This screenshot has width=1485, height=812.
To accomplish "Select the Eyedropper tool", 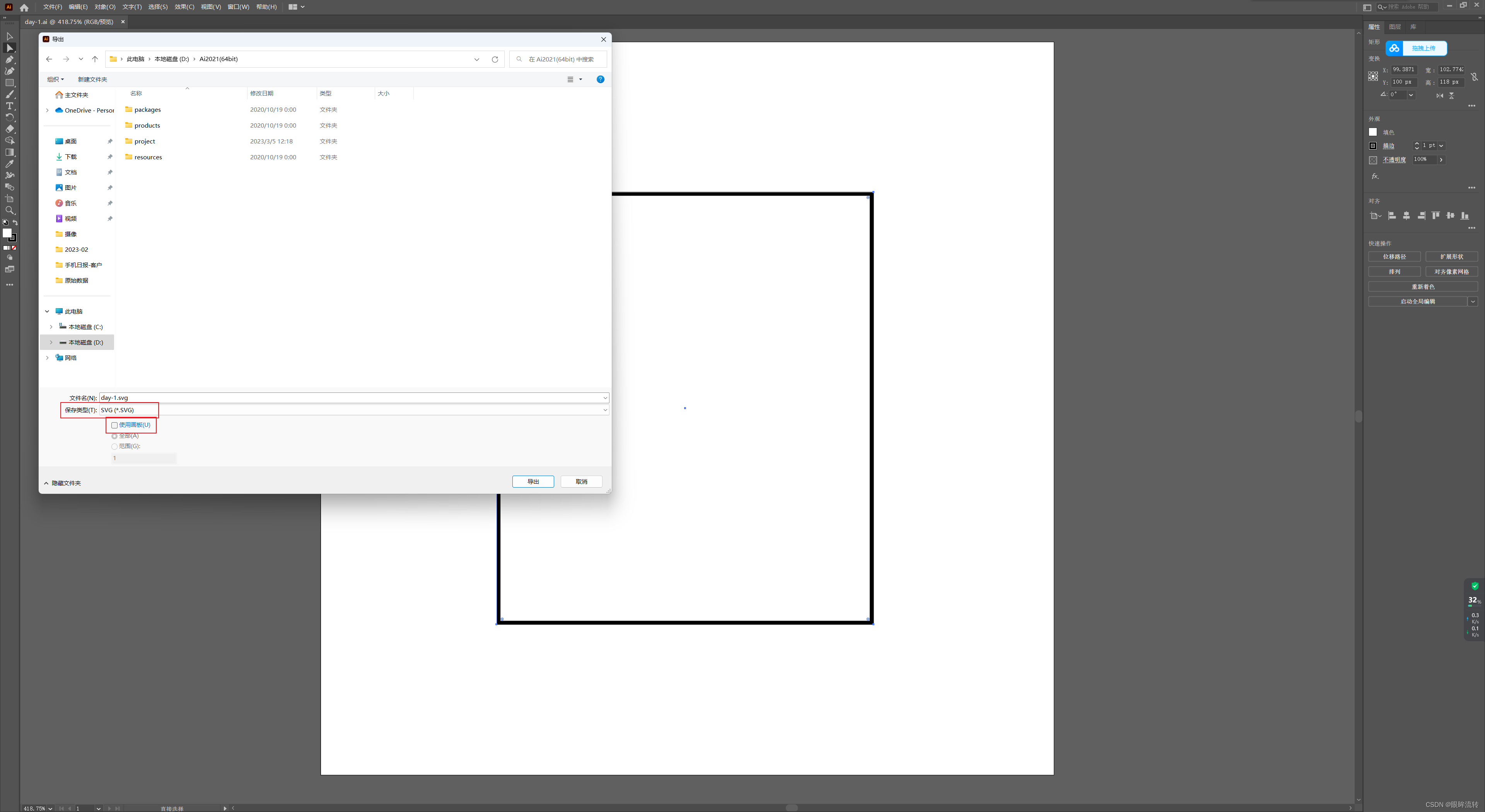I will click(10, 164).
